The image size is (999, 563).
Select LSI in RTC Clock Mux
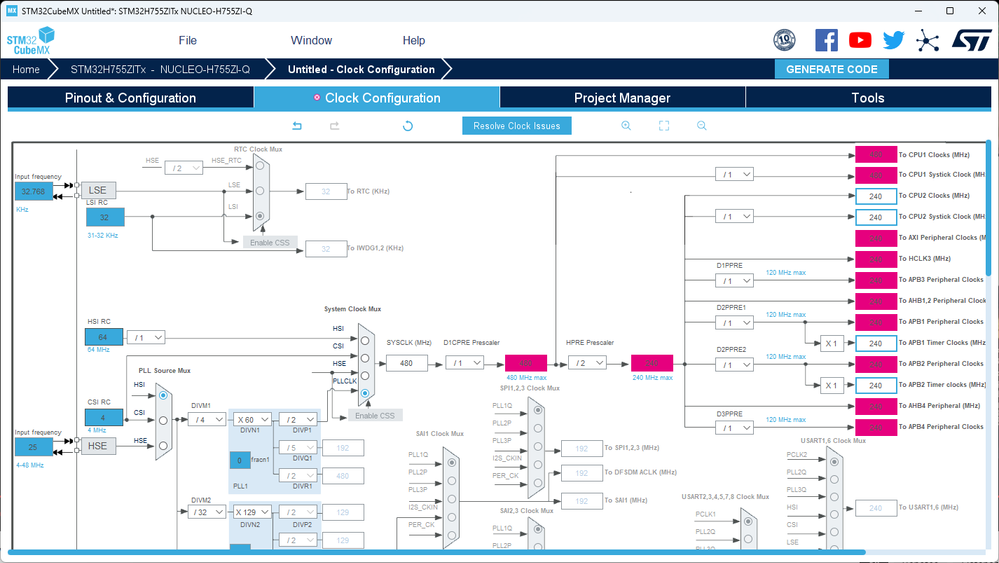260,216
